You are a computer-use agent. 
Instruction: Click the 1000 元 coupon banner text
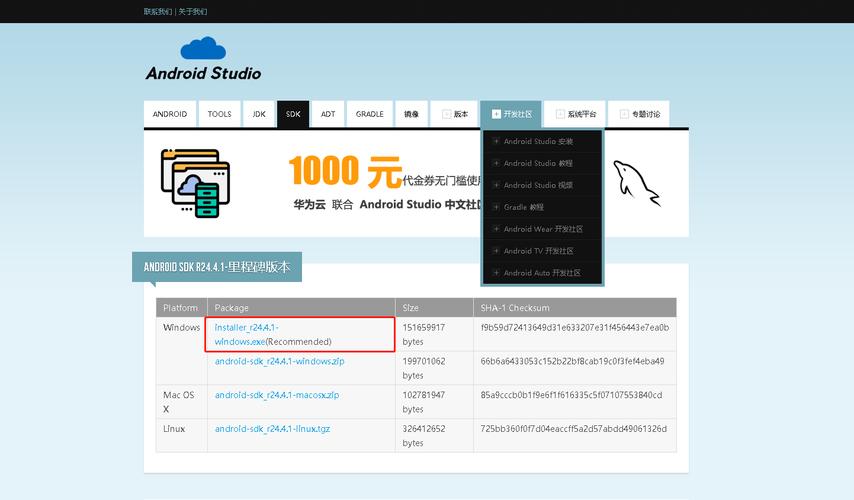click(x=345, y=171)
